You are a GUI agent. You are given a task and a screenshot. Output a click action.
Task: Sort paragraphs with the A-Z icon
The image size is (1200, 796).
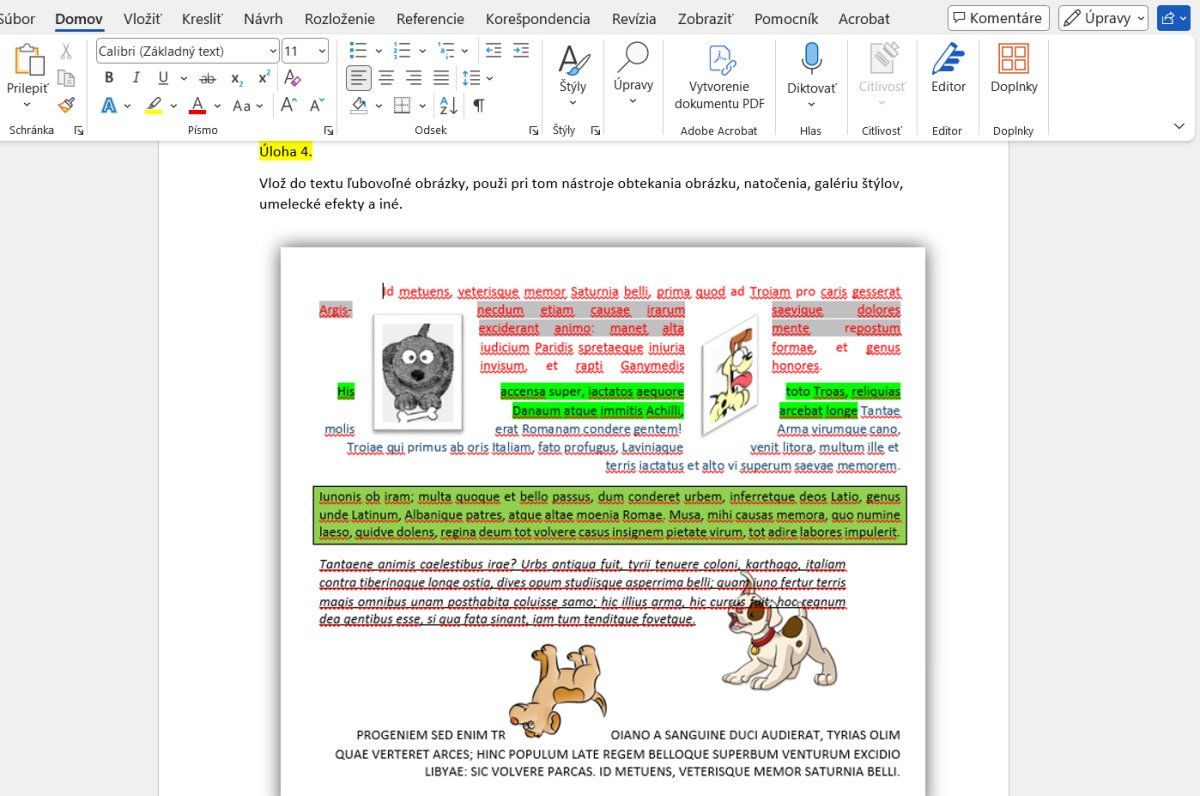point(449,105)
